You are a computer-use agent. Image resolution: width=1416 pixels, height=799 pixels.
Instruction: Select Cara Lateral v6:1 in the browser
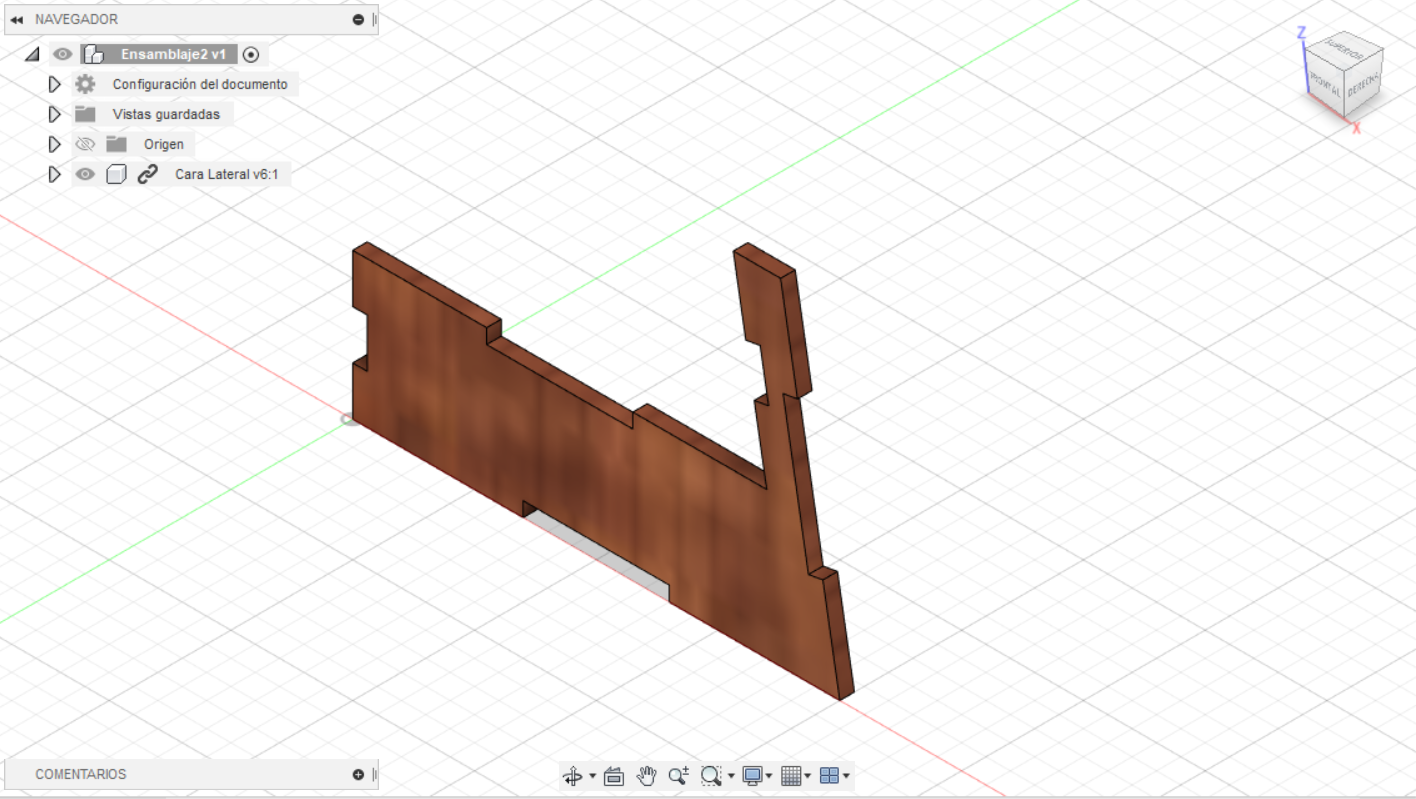pos(226,174)
